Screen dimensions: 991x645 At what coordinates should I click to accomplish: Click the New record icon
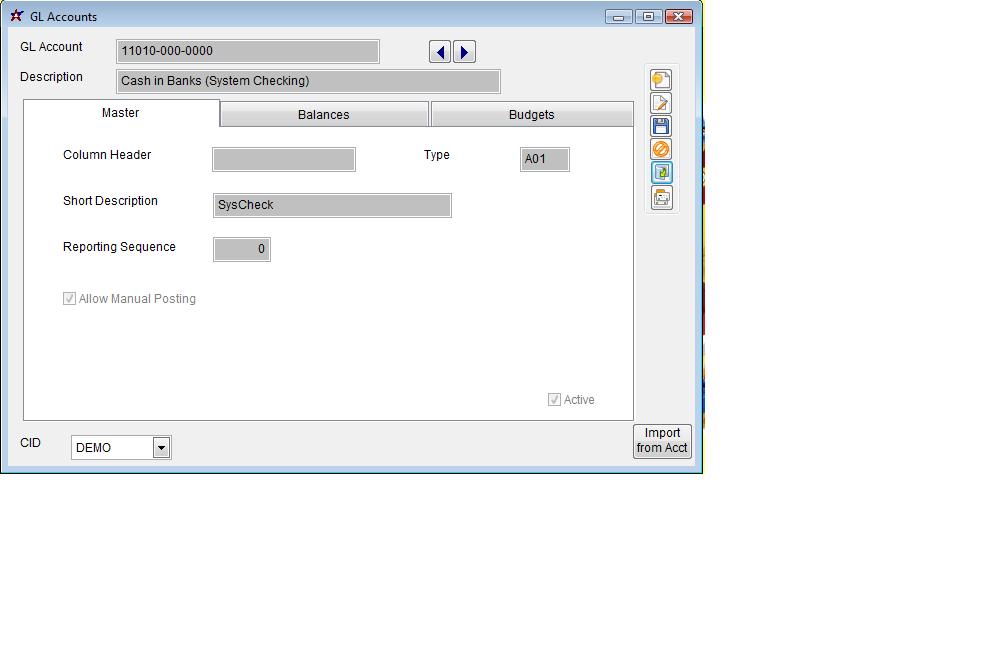coord(661,80)
